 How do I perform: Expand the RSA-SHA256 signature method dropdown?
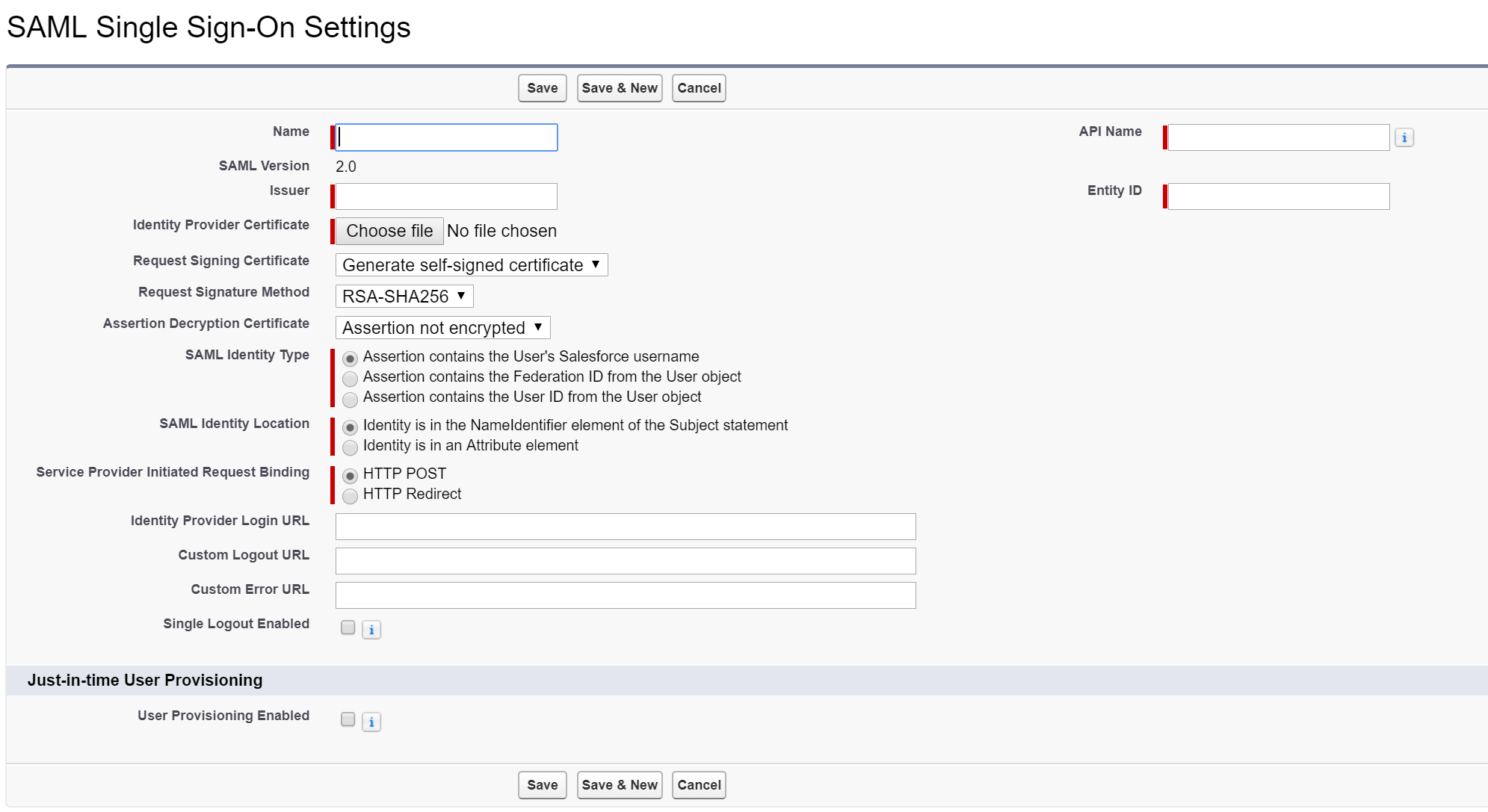point(404,297)
